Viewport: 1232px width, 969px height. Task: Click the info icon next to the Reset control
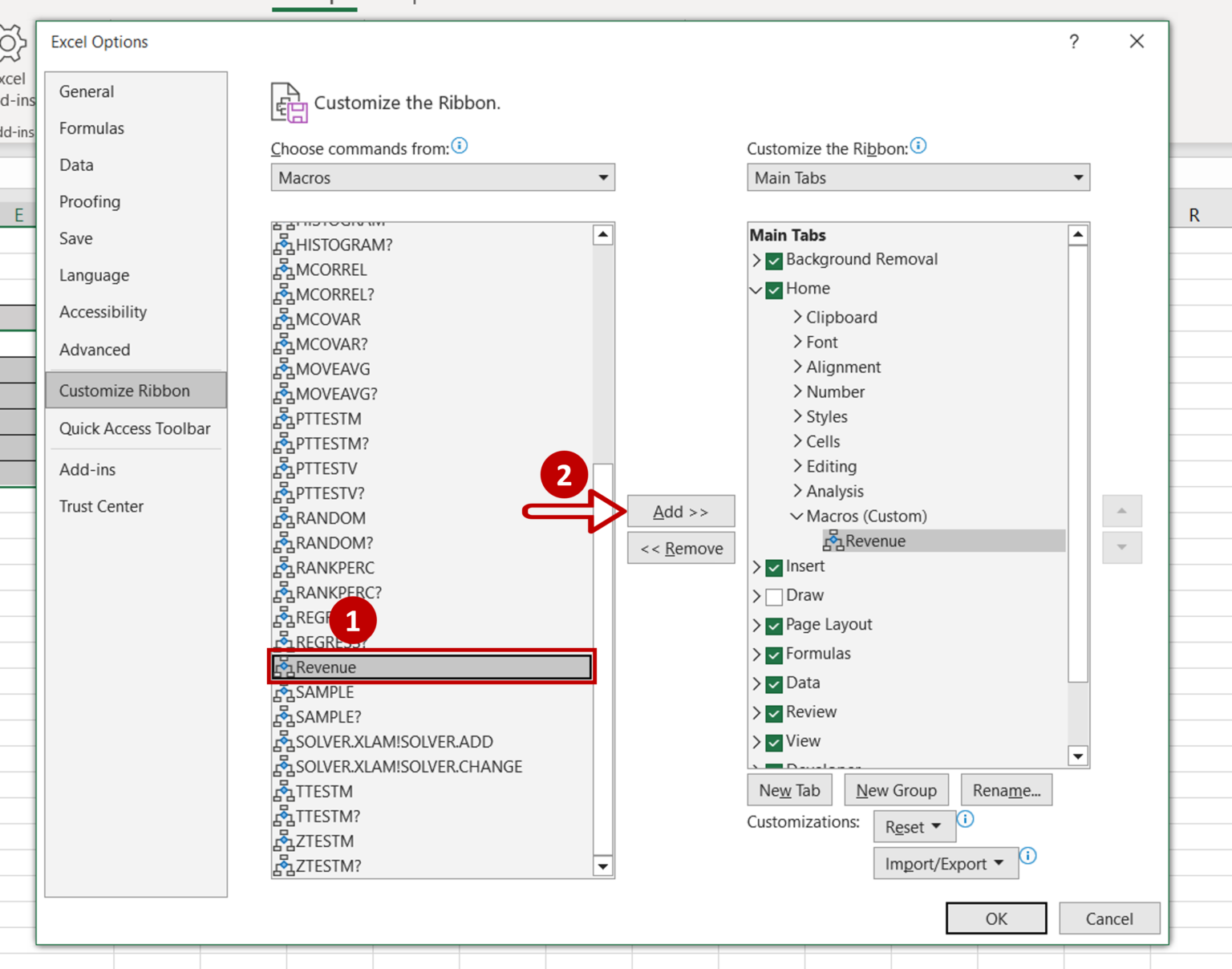coord(965,820)
